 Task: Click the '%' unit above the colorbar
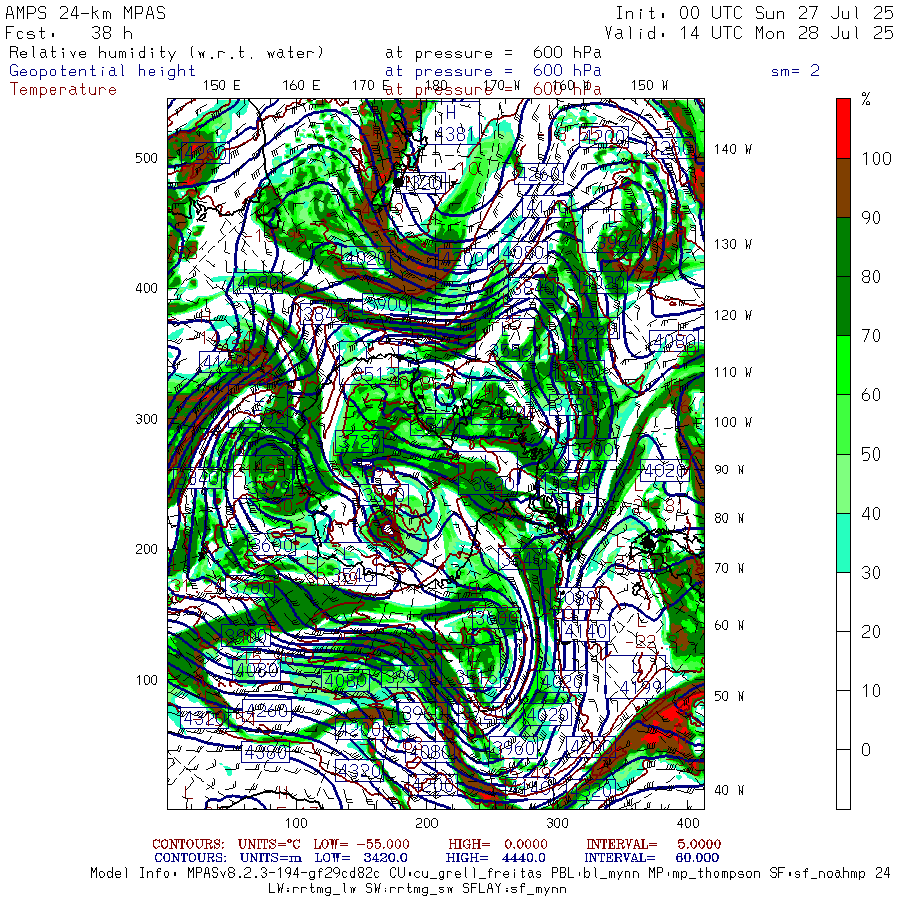(x=866, y=99)
